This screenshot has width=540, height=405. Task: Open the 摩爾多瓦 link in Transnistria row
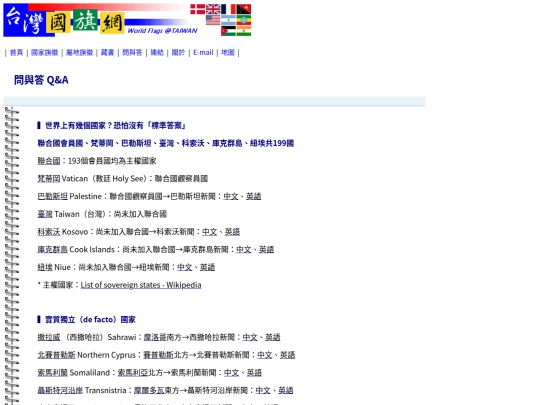click(x=149, y=390)
